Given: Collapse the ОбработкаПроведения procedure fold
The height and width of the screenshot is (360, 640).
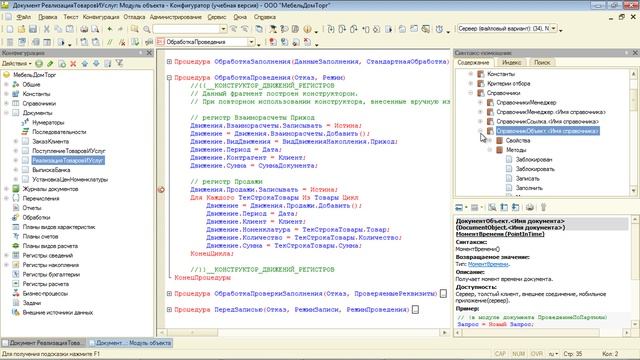Looking at the screenshot, I should [169, 78].
